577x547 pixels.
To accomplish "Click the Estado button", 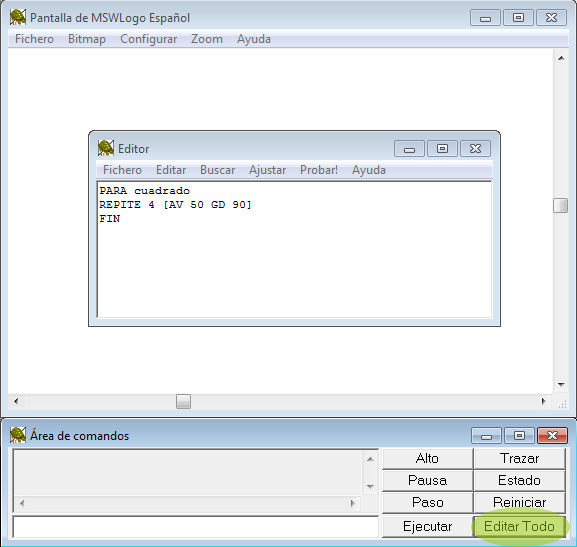I will click(519, 480).
